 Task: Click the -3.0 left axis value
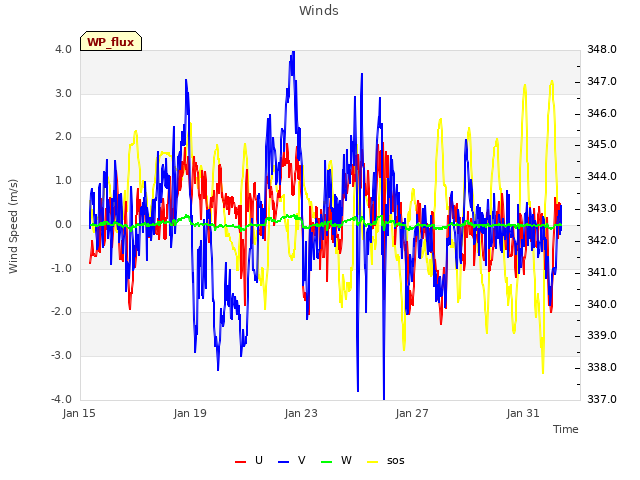point(61,356)
